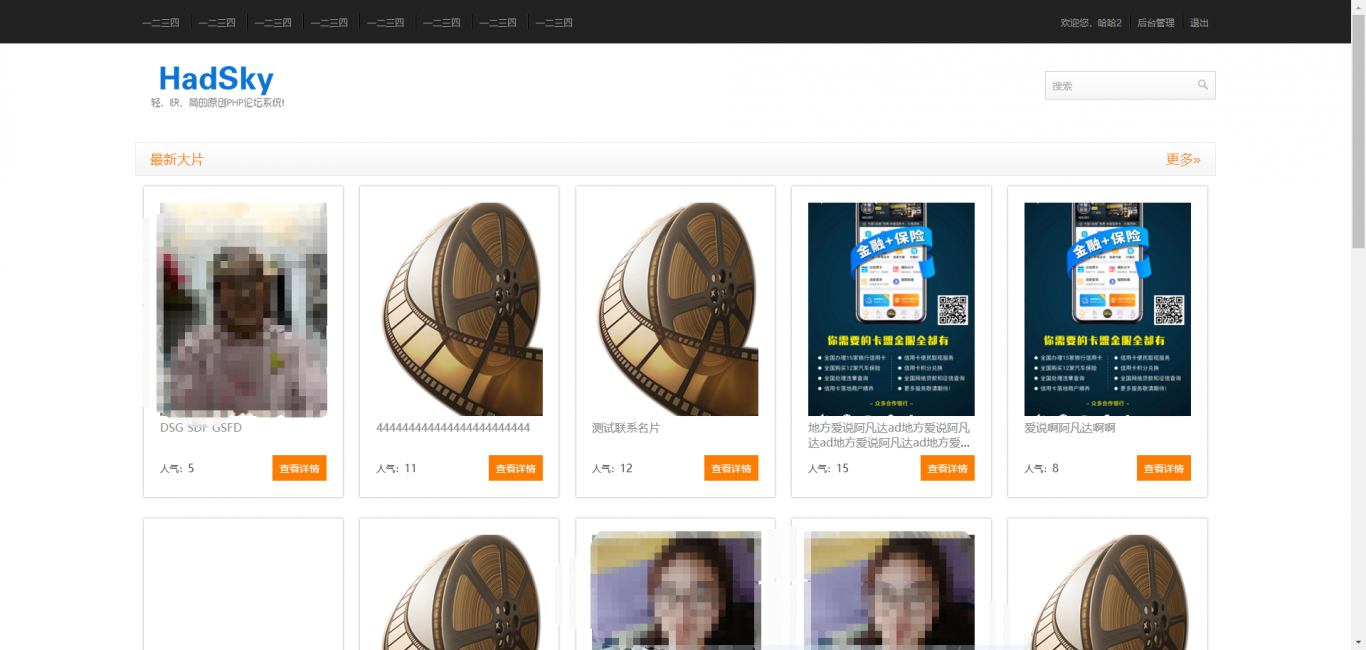Open the 更多» link
The width and height of the screenshot is (1366, 650).
coord(1183,159)
